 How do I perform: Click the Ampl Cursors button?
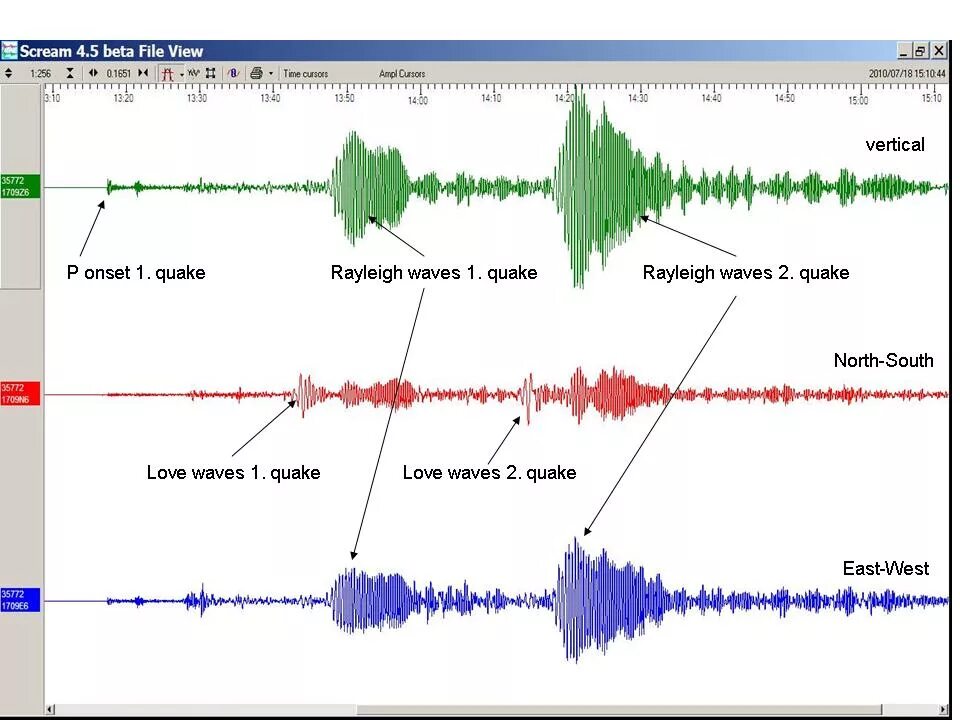[402, 73]
